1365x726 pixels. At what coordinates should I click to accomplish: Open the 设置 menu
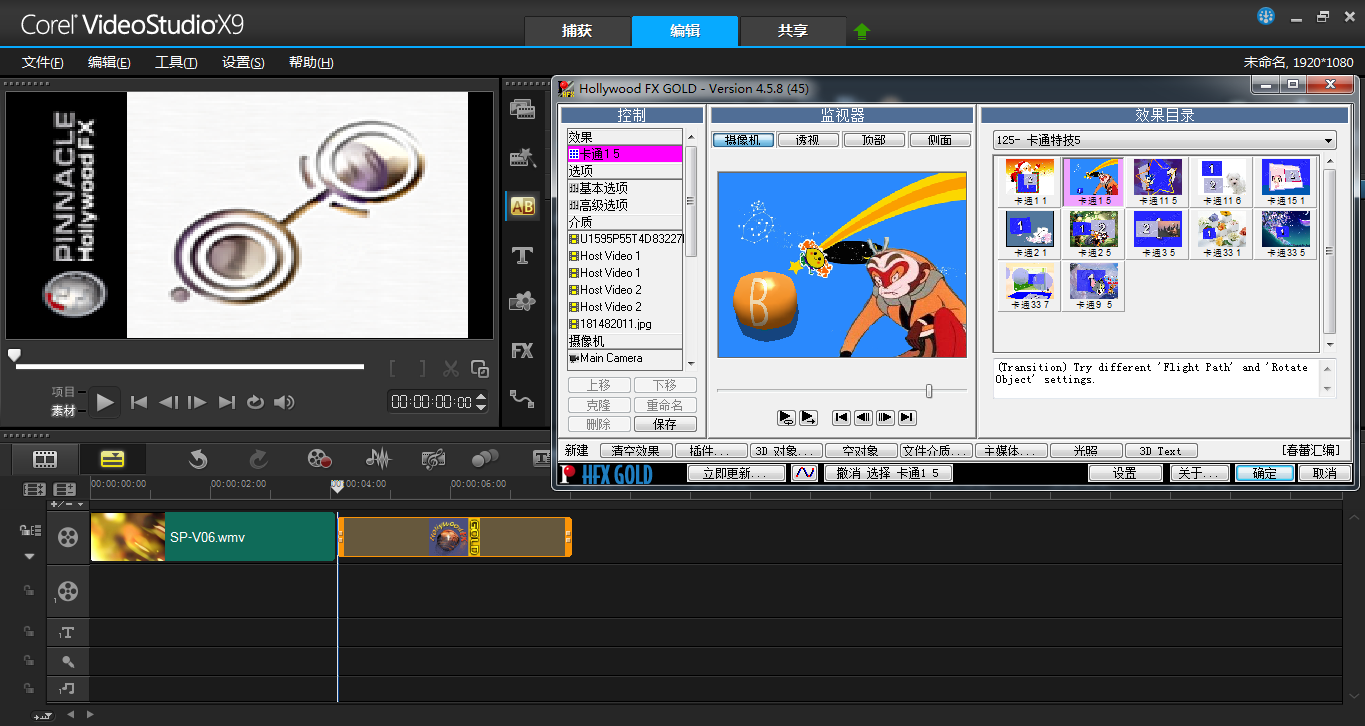243,62
